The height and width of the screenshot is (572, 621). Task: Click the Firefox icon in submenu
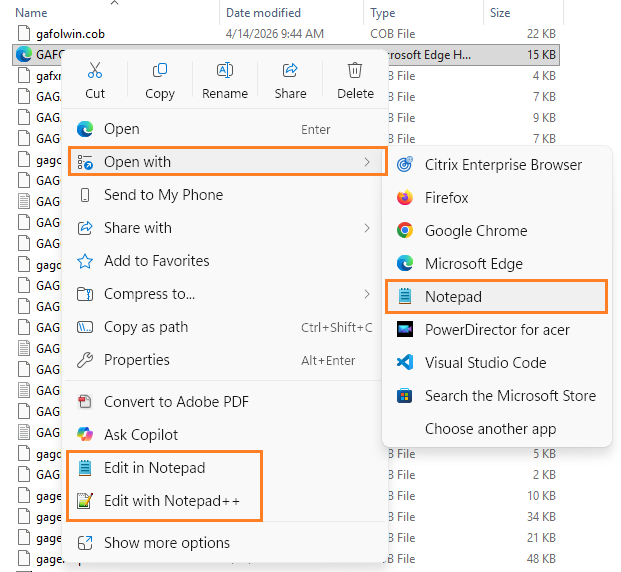click(405, 197)
